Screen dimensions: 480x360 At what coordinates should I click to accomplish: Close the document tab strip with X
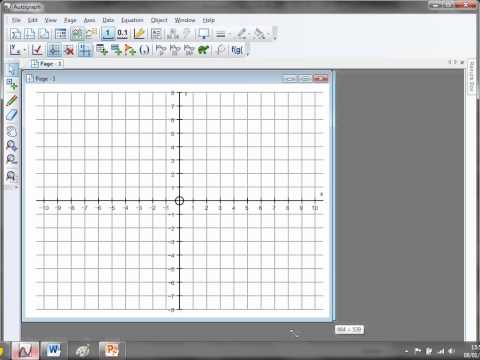tap(462, 62)
